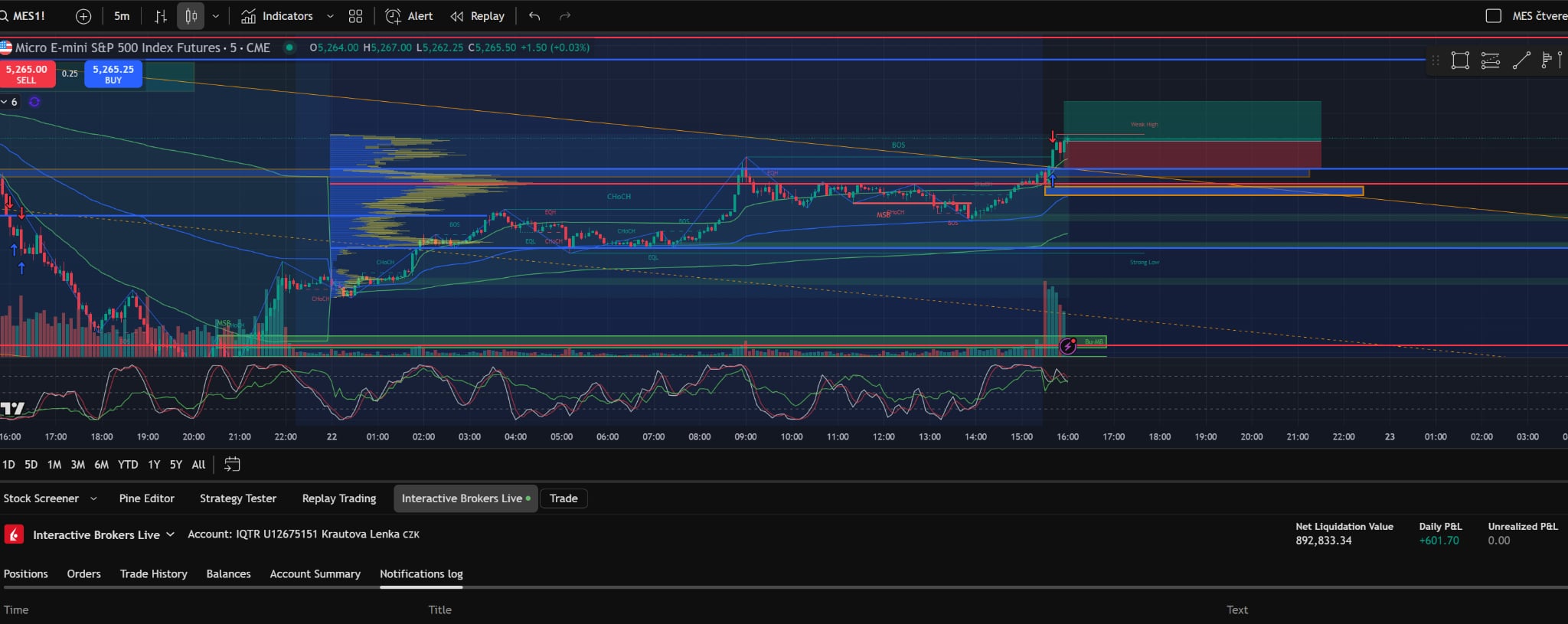Collapse the indicator legend showing 6
This screenshot has height=624, width=1568.
coord(9,102)
